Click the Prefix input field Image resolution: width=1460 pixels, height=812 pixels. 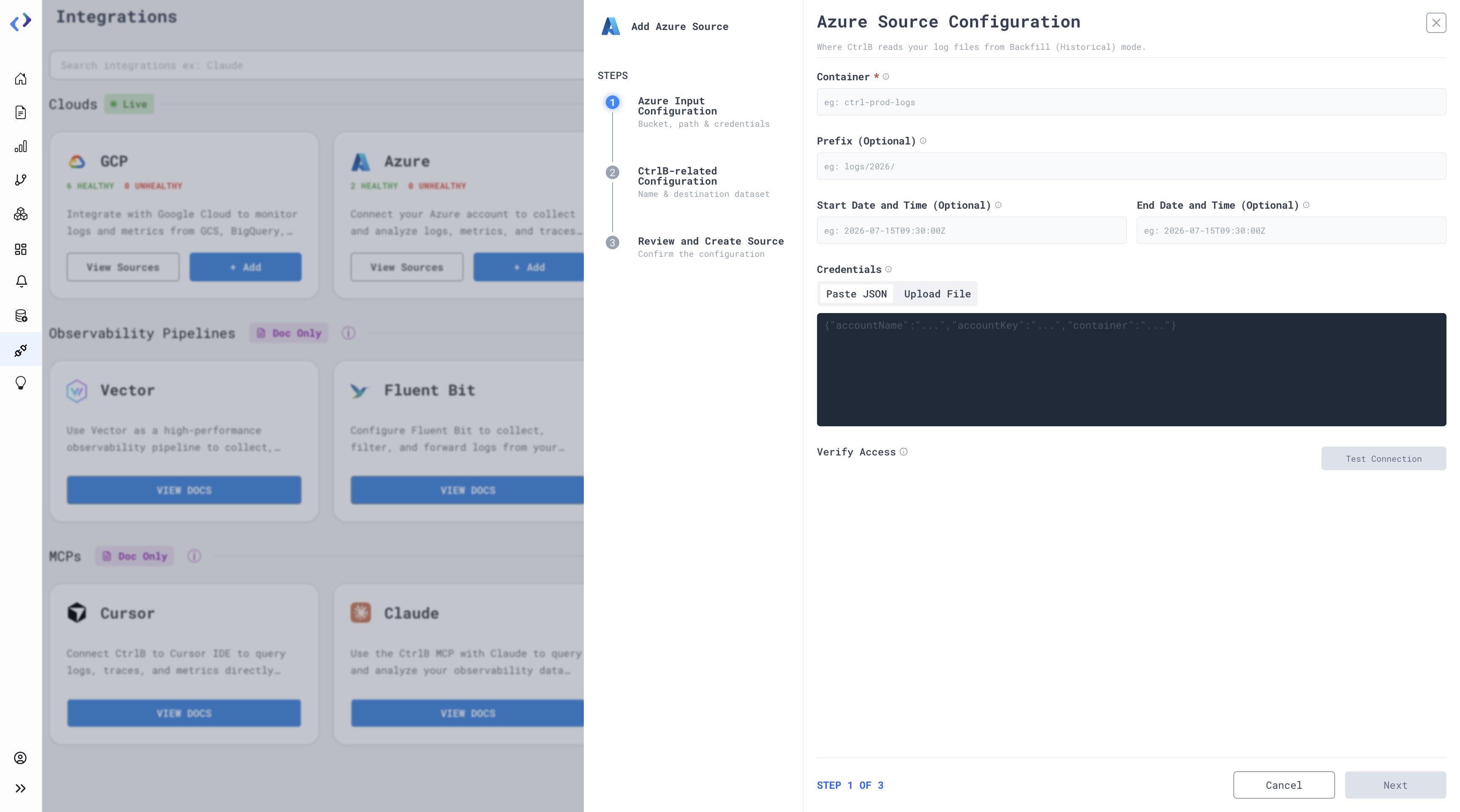(x=1131, y=166)
